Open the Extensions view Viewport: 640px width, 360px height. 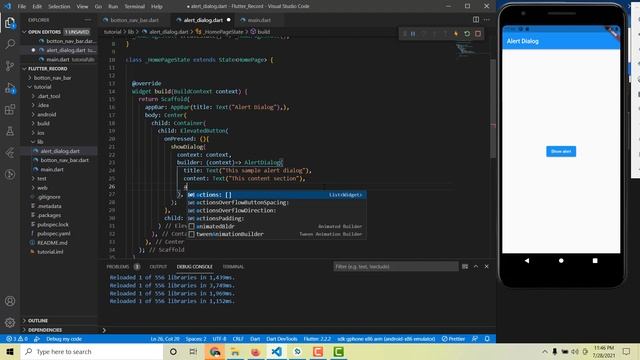pyautogui.click(x=10, y=109)
